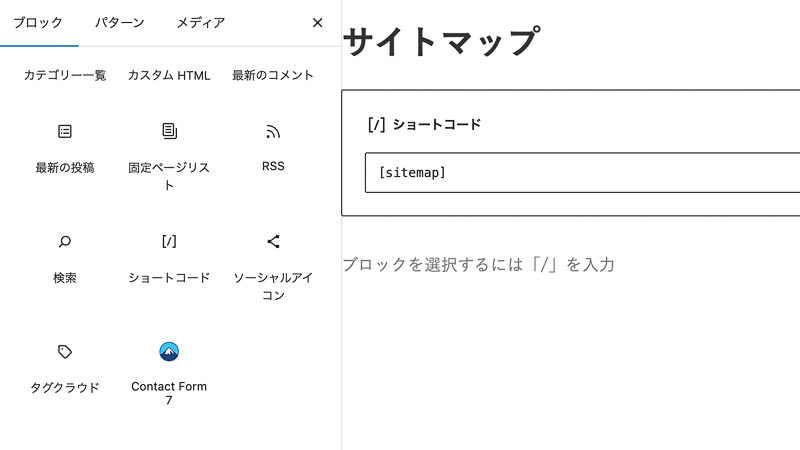This screenshot has height=450, width=800.
Task: Click the サイトマップ page title
Action: point(441,42)
